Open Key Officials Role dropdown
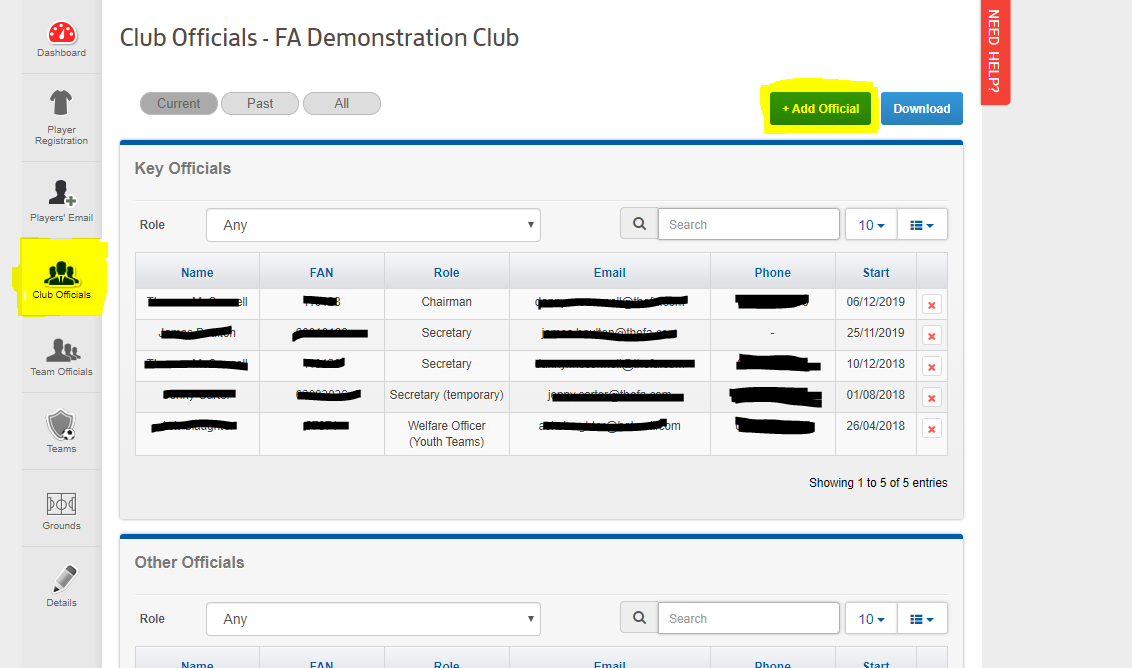This screenshot has width=1132, height=668. tap(373, 225)
